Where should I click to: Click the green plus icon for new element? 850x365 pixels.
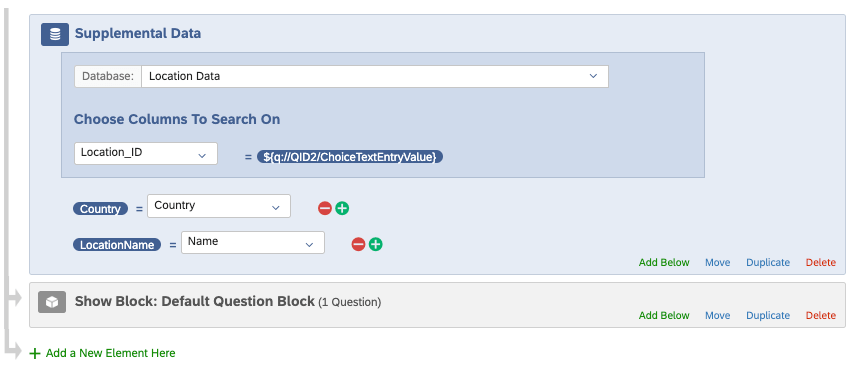point(35,354)
